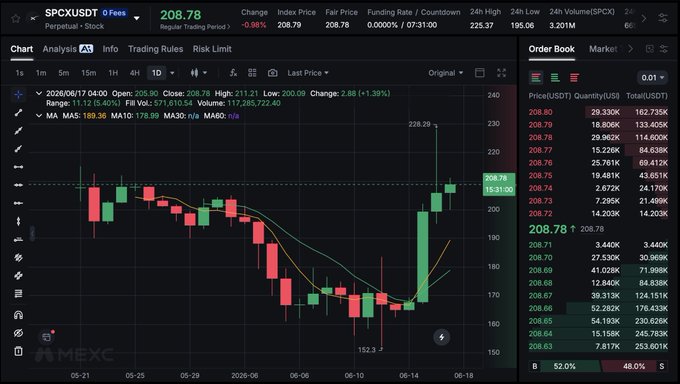Switch to the Chart tab
The height and width of the screenshot is (384, 680).
click(x=22, y=49)
